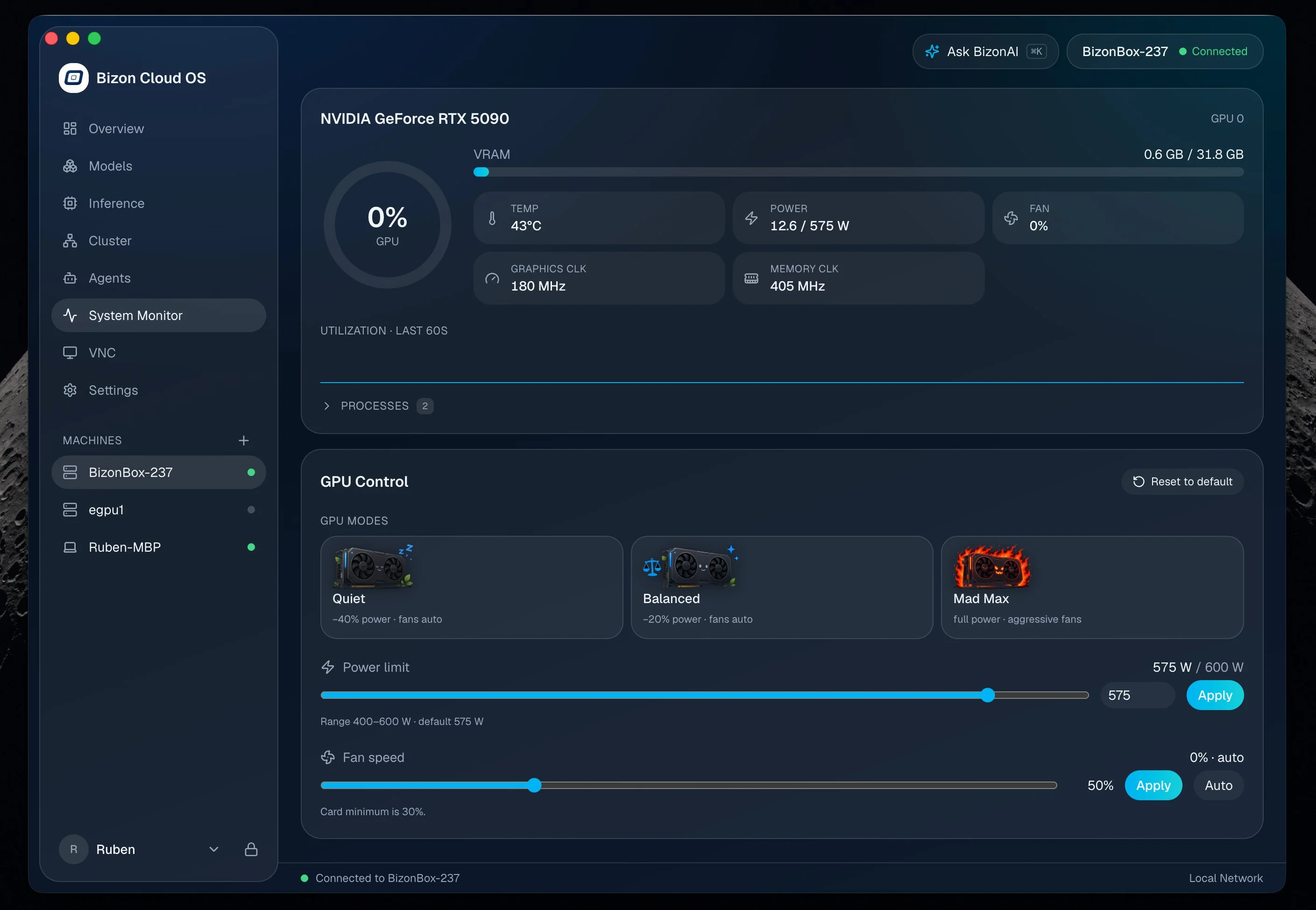This screenshot has height=910, width=1316.
Task: Go to the Models section
Action: pyautogui.click(x=158, y=166)
